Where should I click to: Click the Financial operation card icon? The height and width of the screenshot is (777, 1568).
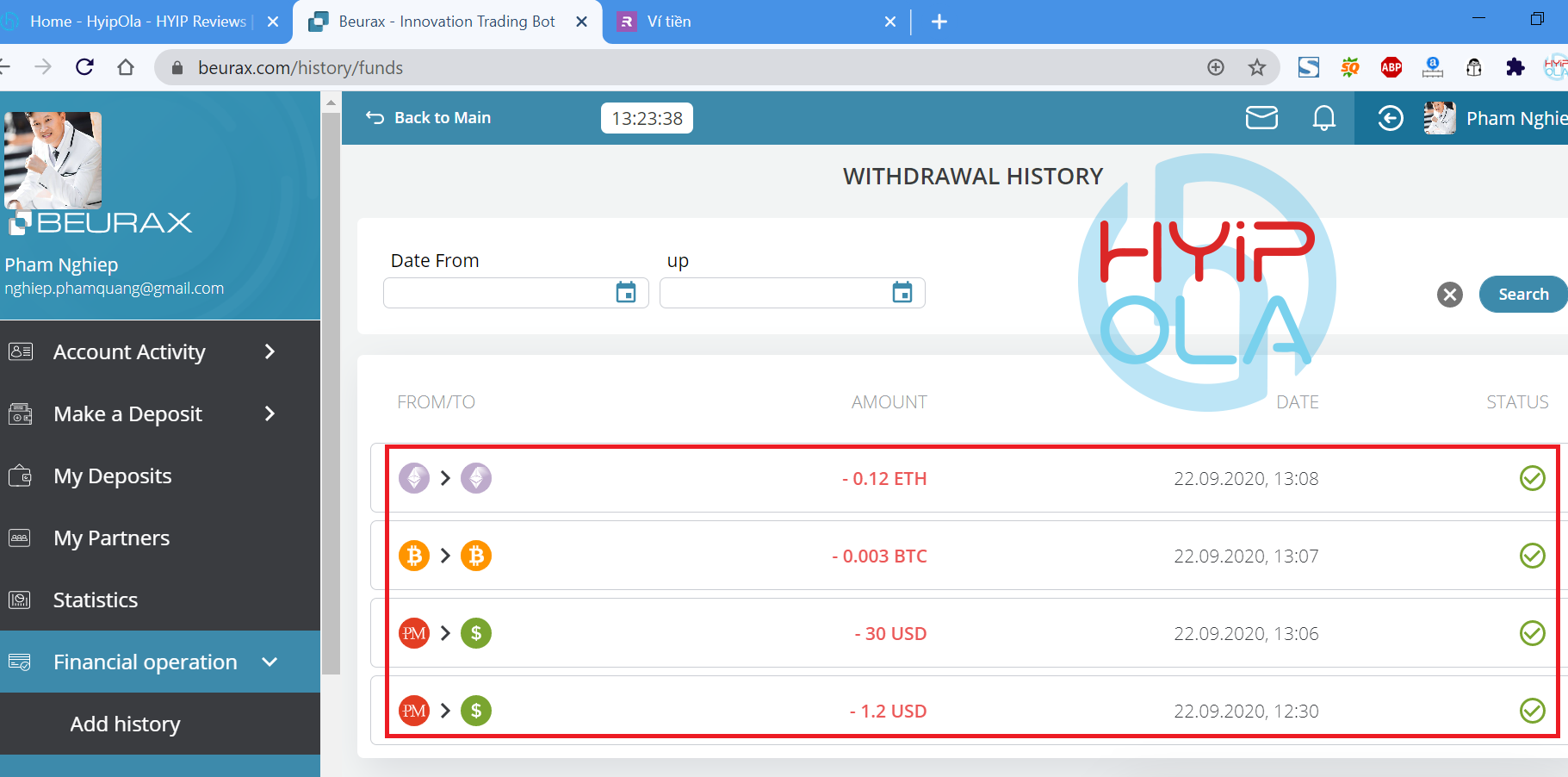(20, 662)
